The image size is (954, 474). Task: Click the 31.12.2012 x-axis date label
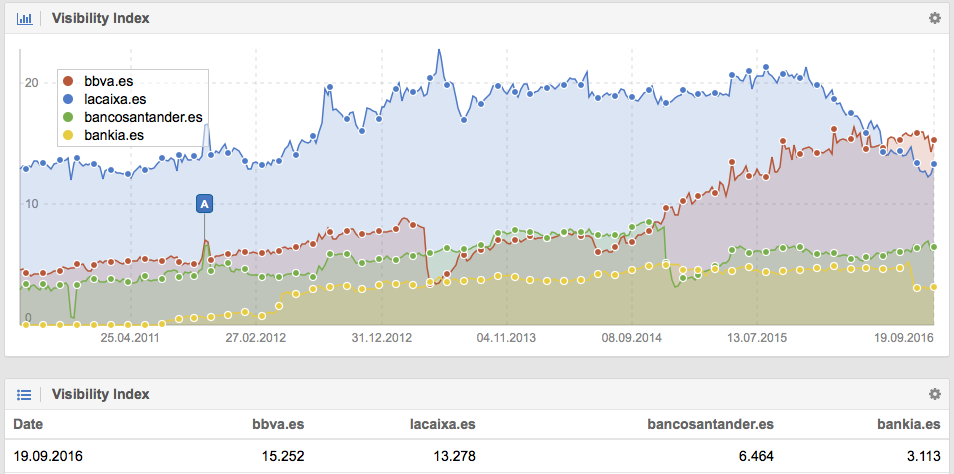[382, 338]
